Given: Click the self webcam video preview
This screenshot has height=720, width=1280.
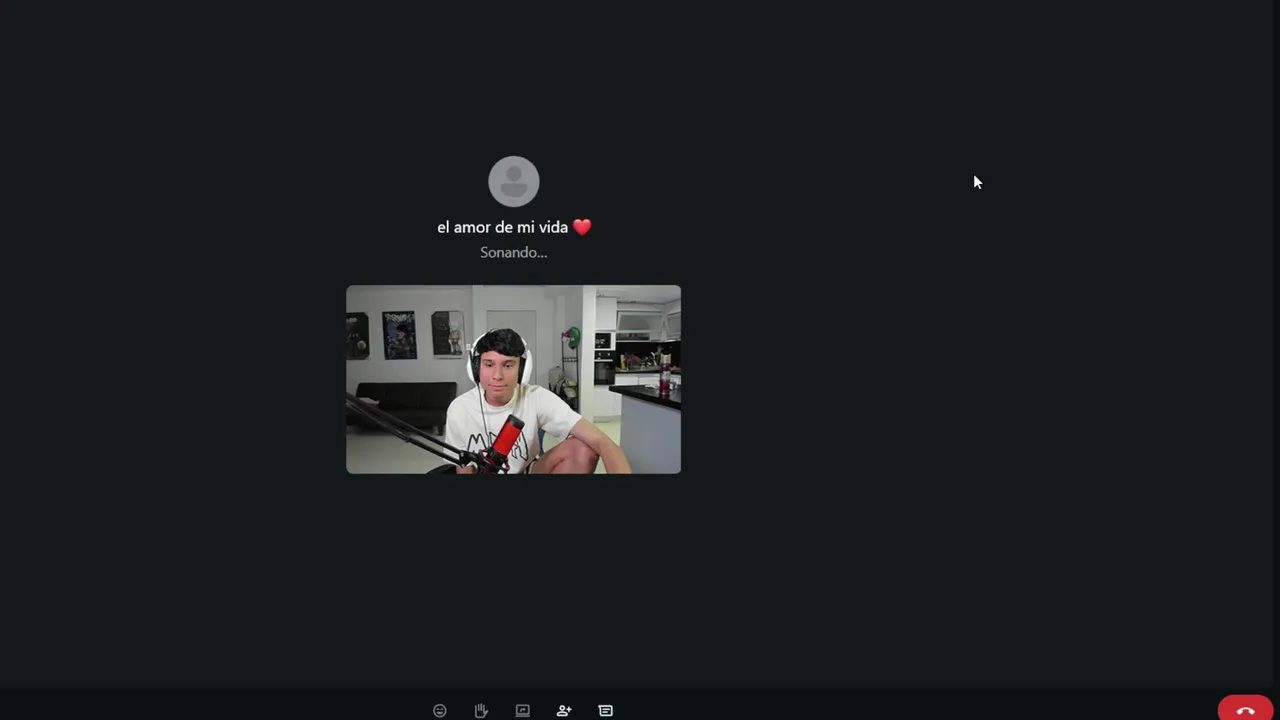Looking at the screenshot, I should tap(513, 379).
